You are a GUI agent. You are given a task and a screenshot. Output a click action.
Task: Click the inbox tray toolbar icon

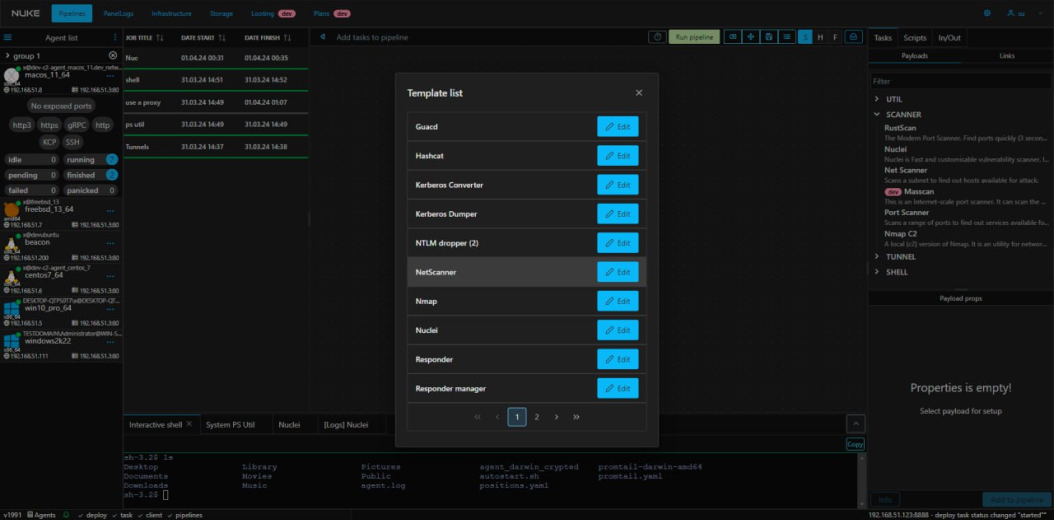click(854, 37)
